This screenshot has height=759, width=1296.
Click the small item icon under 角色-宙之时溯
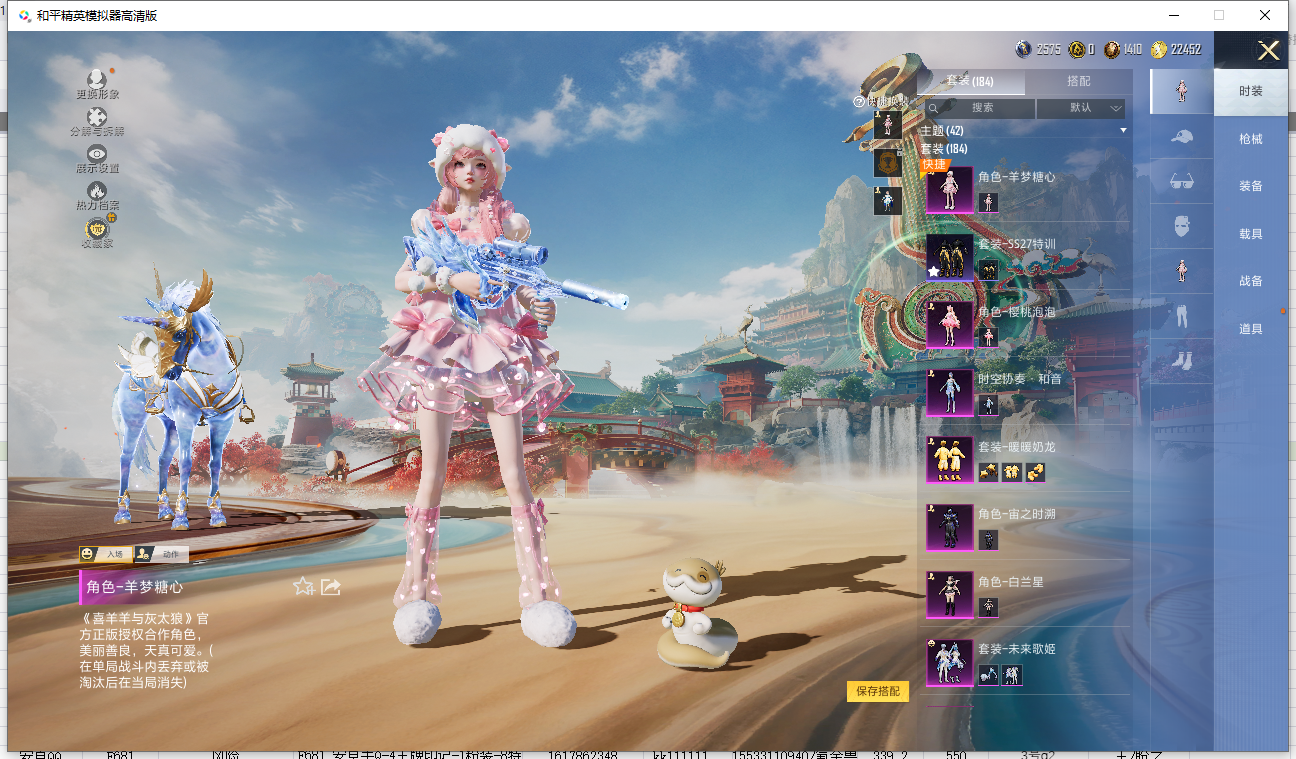988,540
